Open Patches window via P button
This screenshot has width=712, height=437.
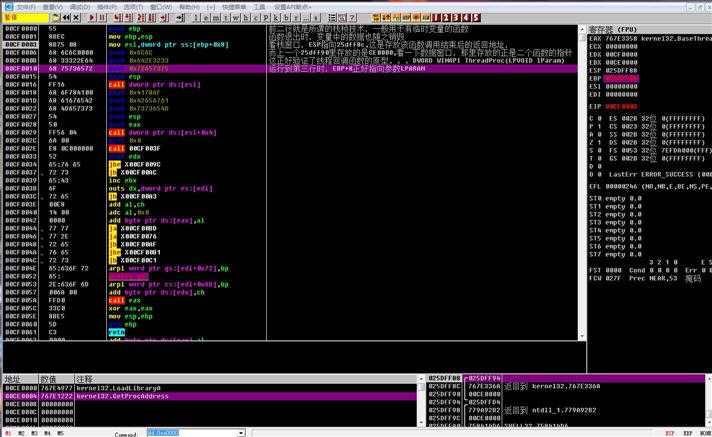pyautogui.click(x=266, y=18)
